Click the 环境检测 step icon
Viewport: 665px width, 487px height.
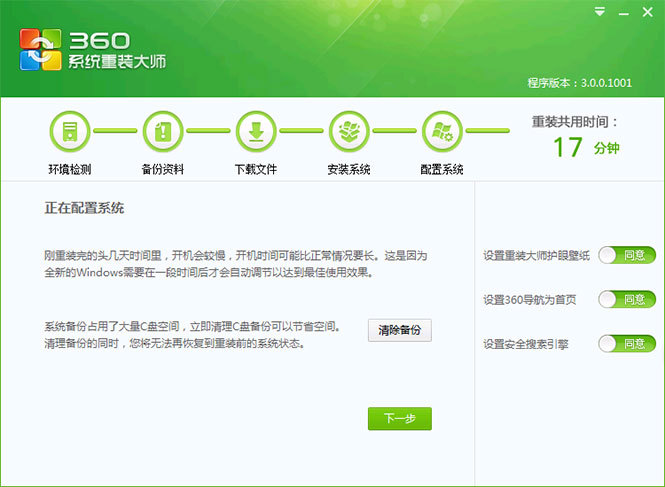coord(70,132)
